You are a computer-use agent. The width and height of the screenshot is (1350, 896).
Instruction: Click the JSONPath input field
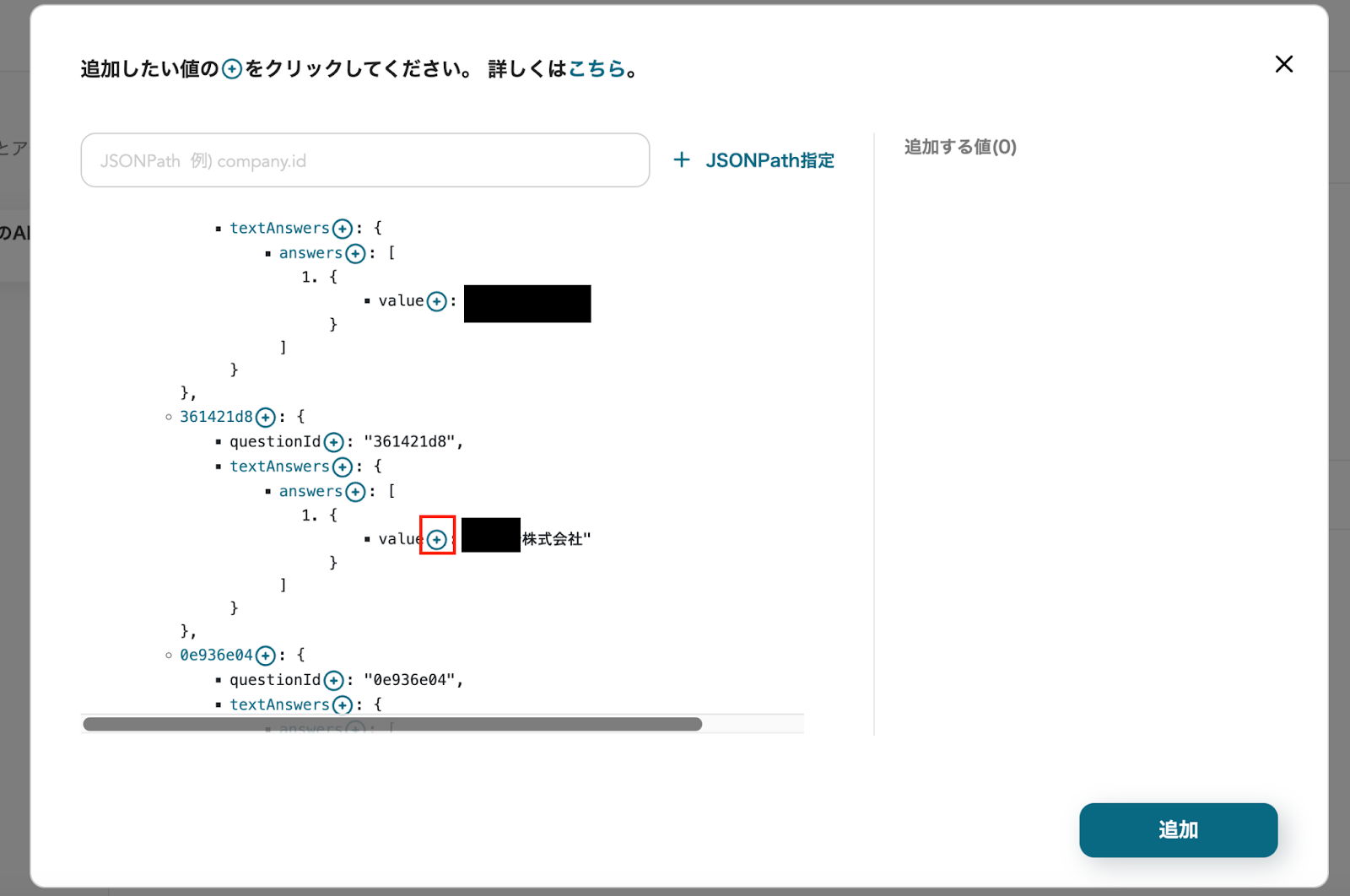pos(364,160)
